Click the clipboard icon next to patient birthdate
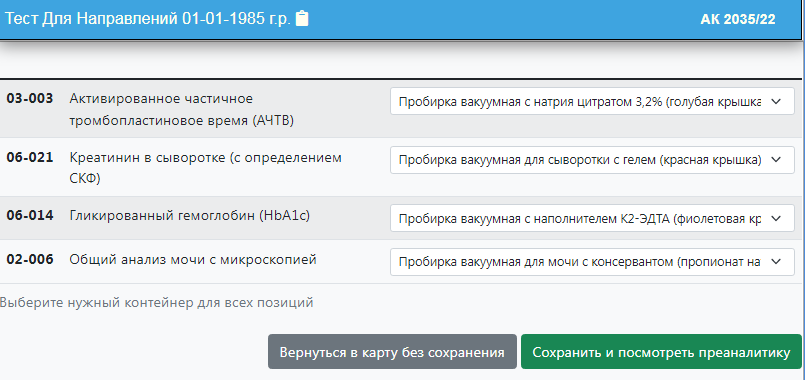This screenshot has height=380, width=805. 302,18
